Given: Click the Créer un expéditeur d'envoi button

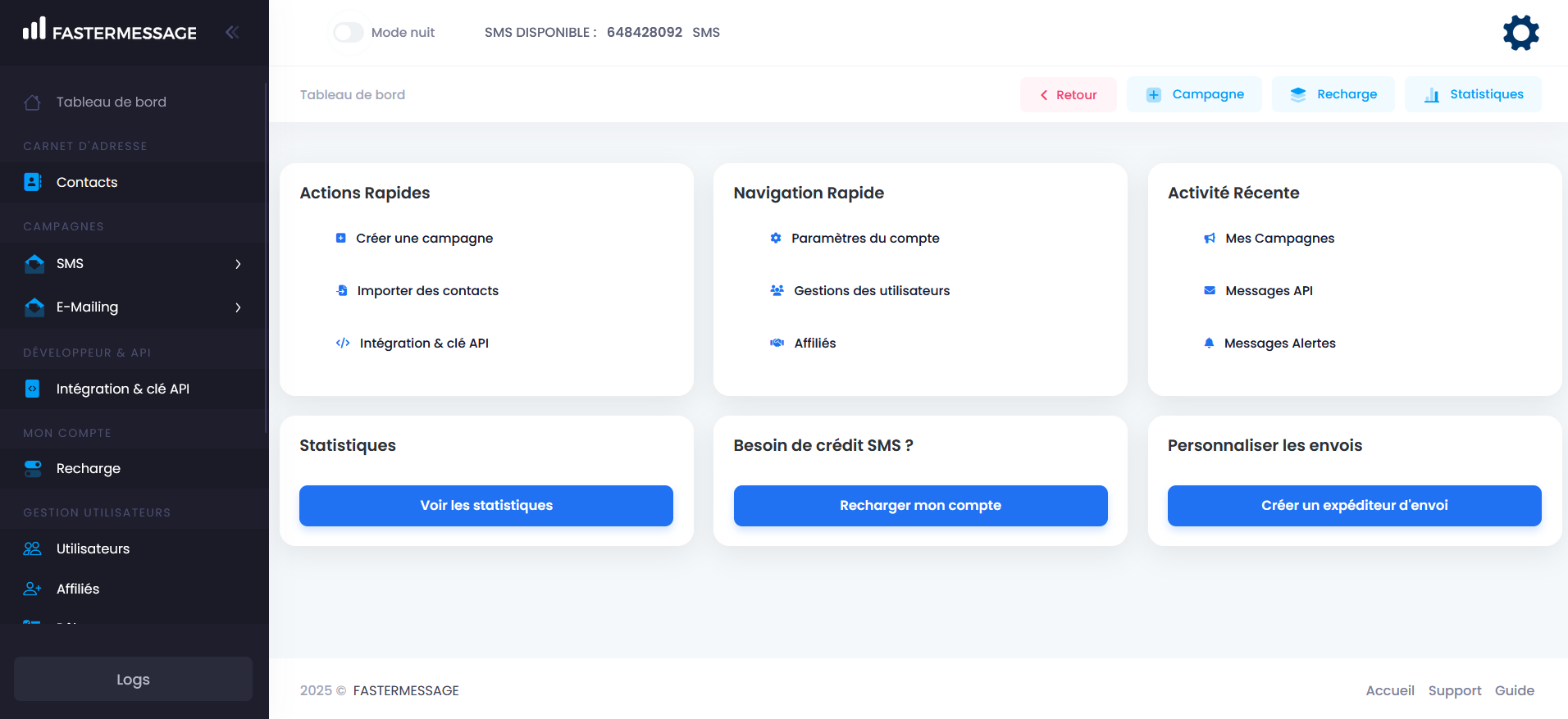Looking at the screenshot, I should pyautogui.click(x=1354, y=505).
